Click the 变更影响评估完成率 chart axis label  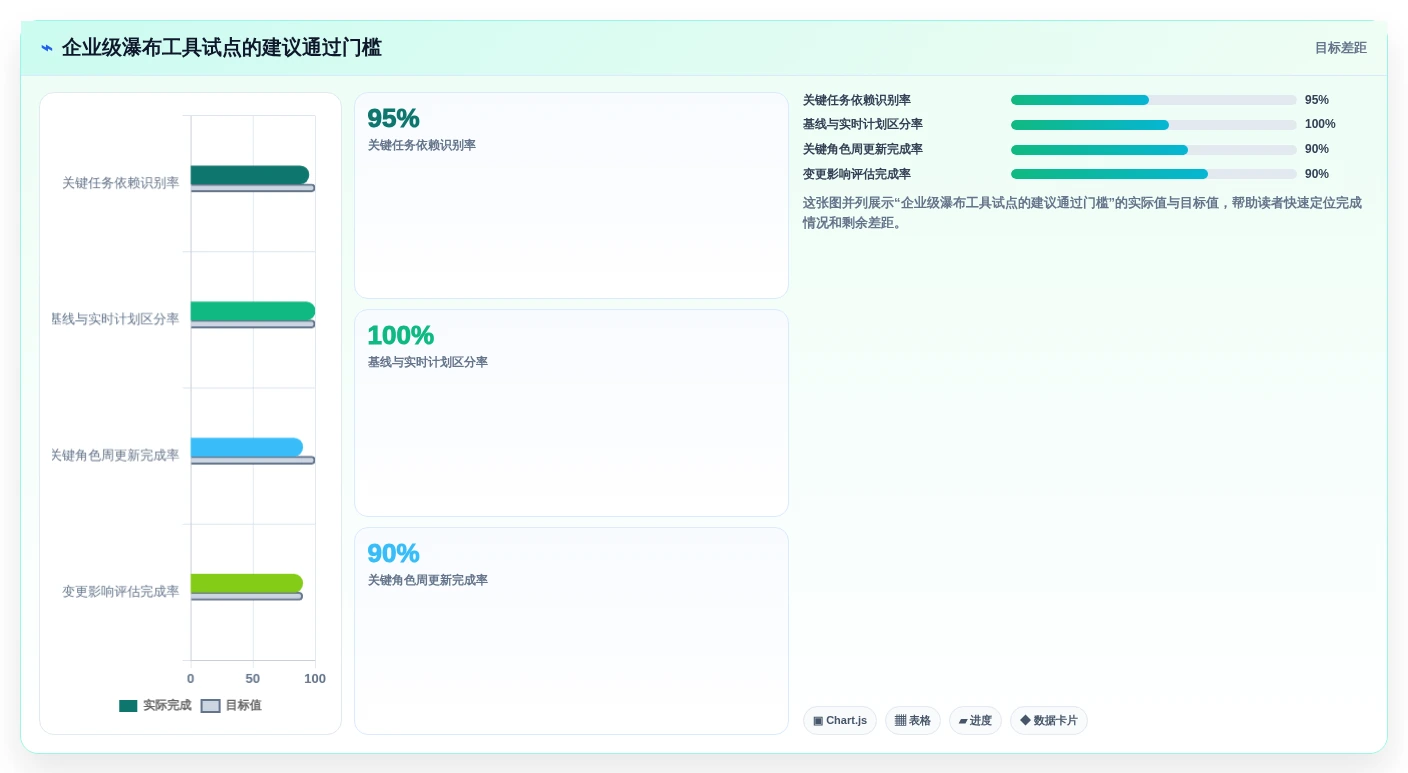tap(121, 592)
